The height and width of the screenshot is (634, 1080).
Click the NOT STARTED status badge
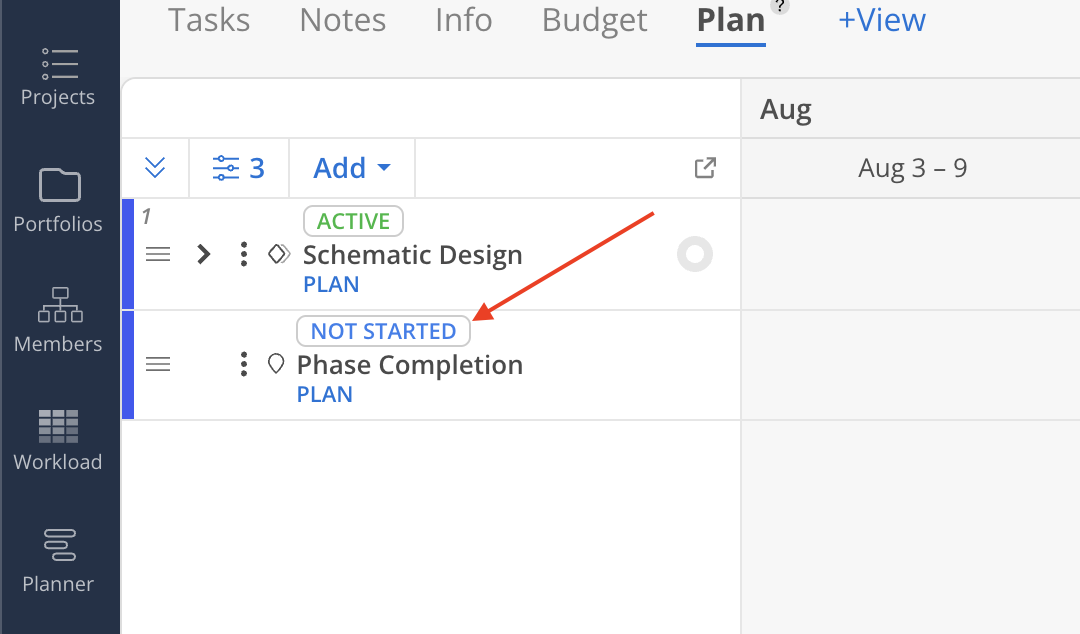click(384, 331)
